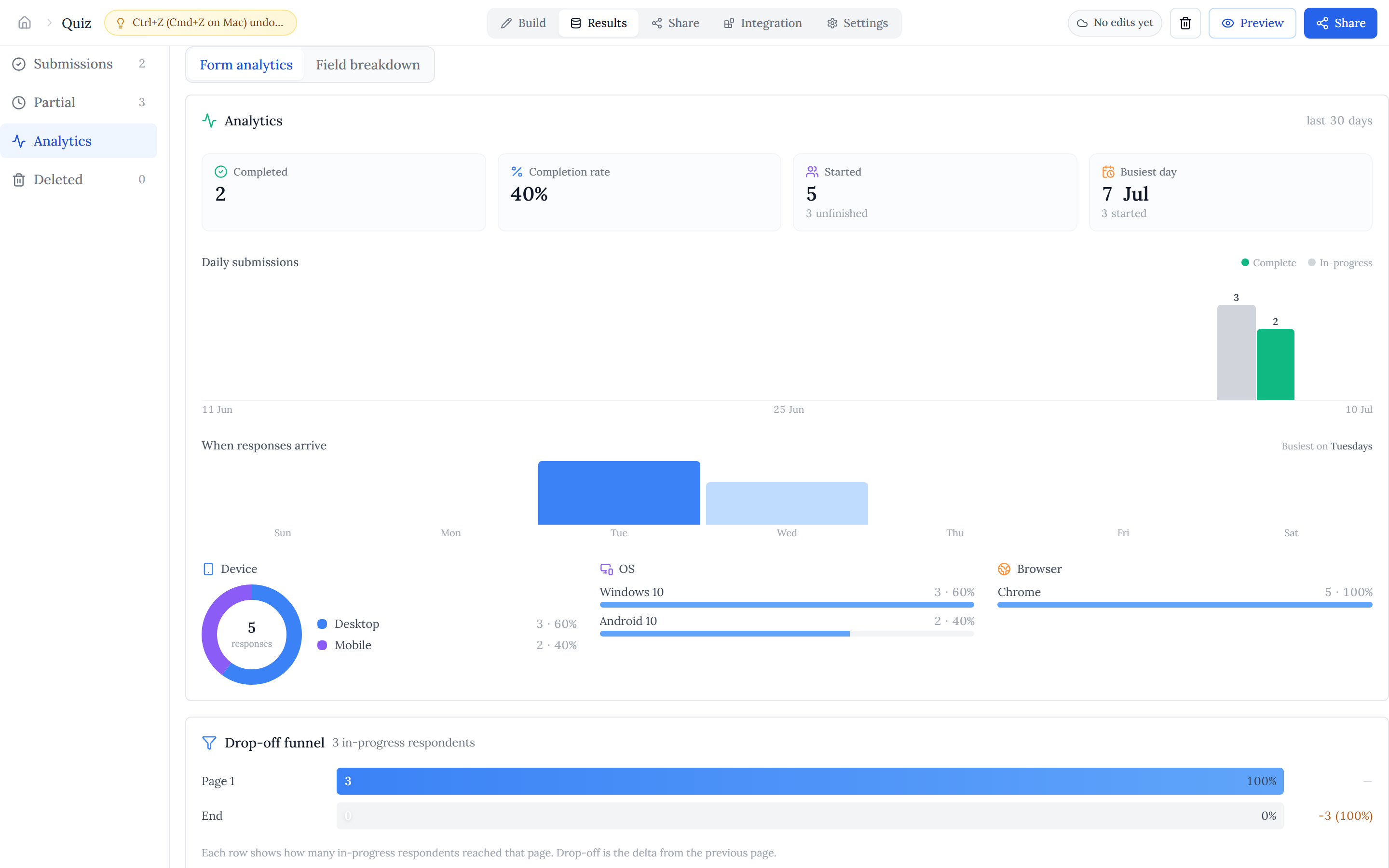
Task: Click the No edits yet status button
Action: (1115, 23)
